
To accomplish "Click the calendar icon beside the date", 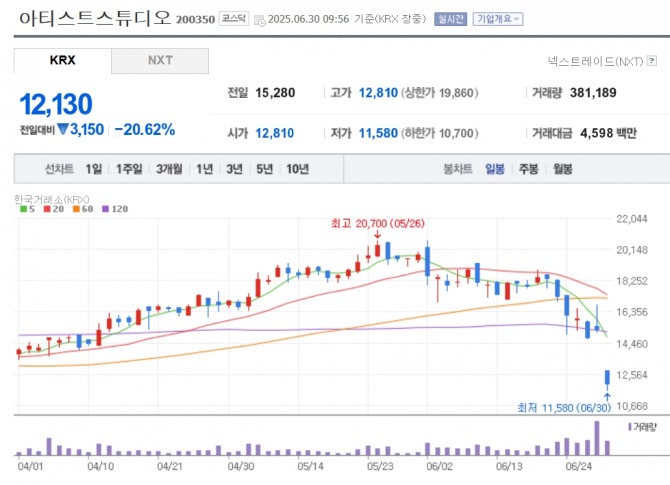I will tap(261, 20).
